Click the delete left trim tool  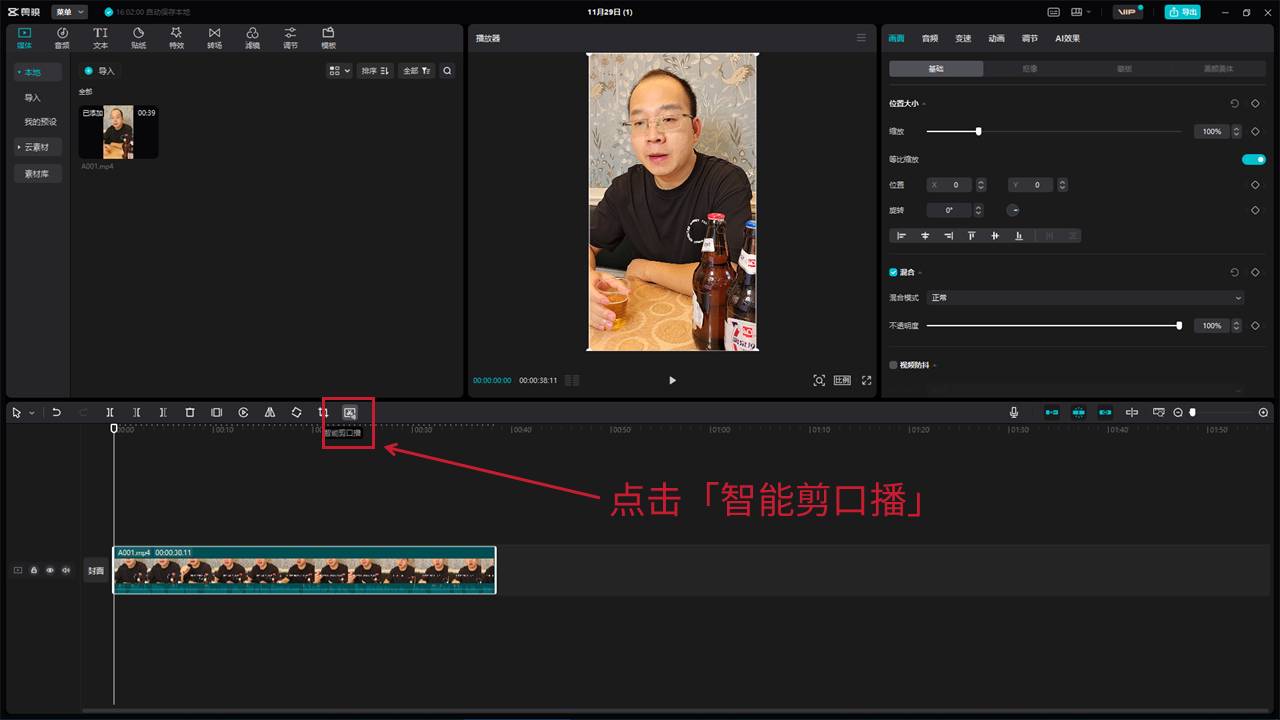pos(137,412)
